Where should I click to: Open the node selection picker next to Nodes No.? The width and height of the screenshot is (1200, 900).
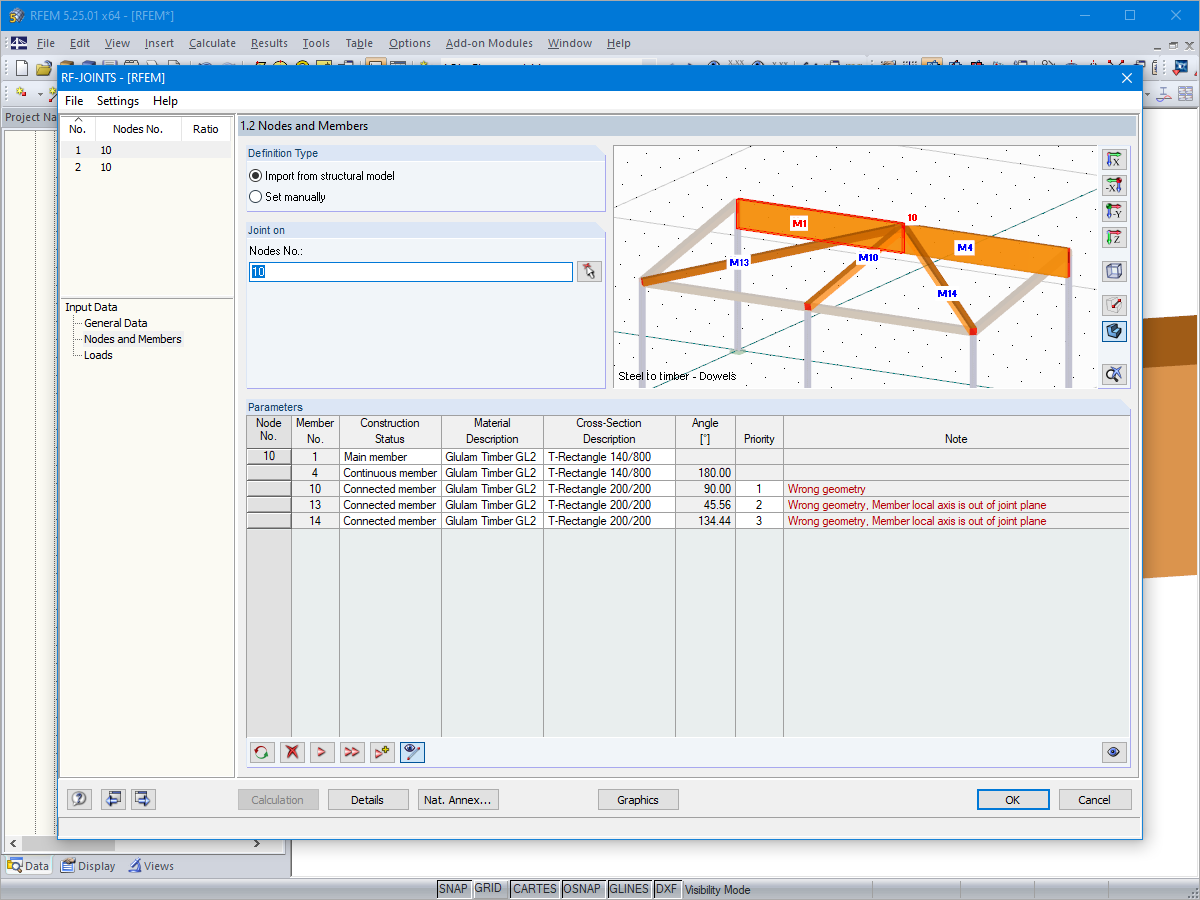tap(589, 271)
